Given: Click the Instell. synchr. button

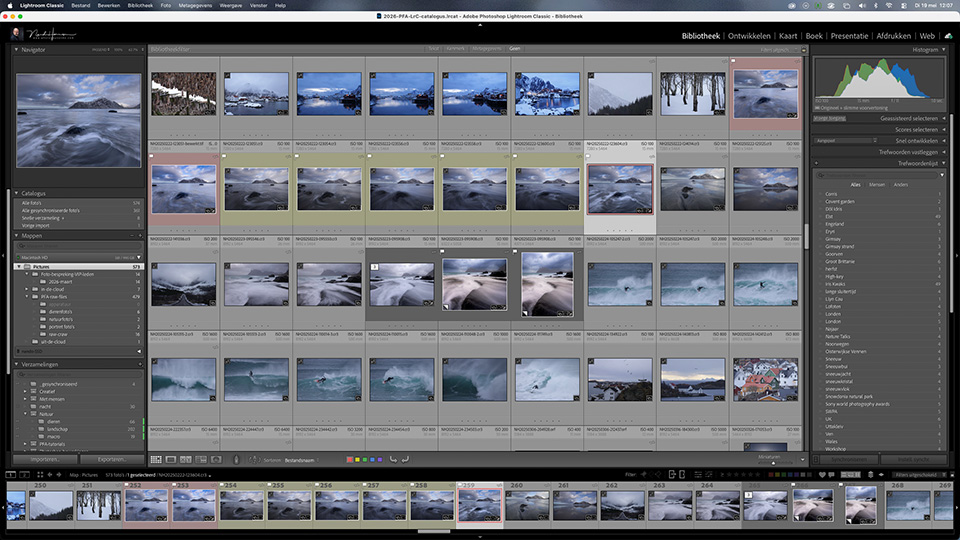Looking at the screenshot, I should (913, 459).
